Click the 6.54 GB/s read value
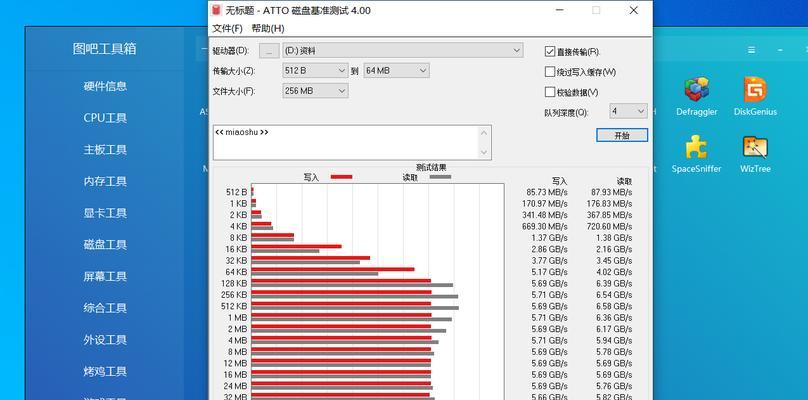The image size is (808, 400). point(615,295)
